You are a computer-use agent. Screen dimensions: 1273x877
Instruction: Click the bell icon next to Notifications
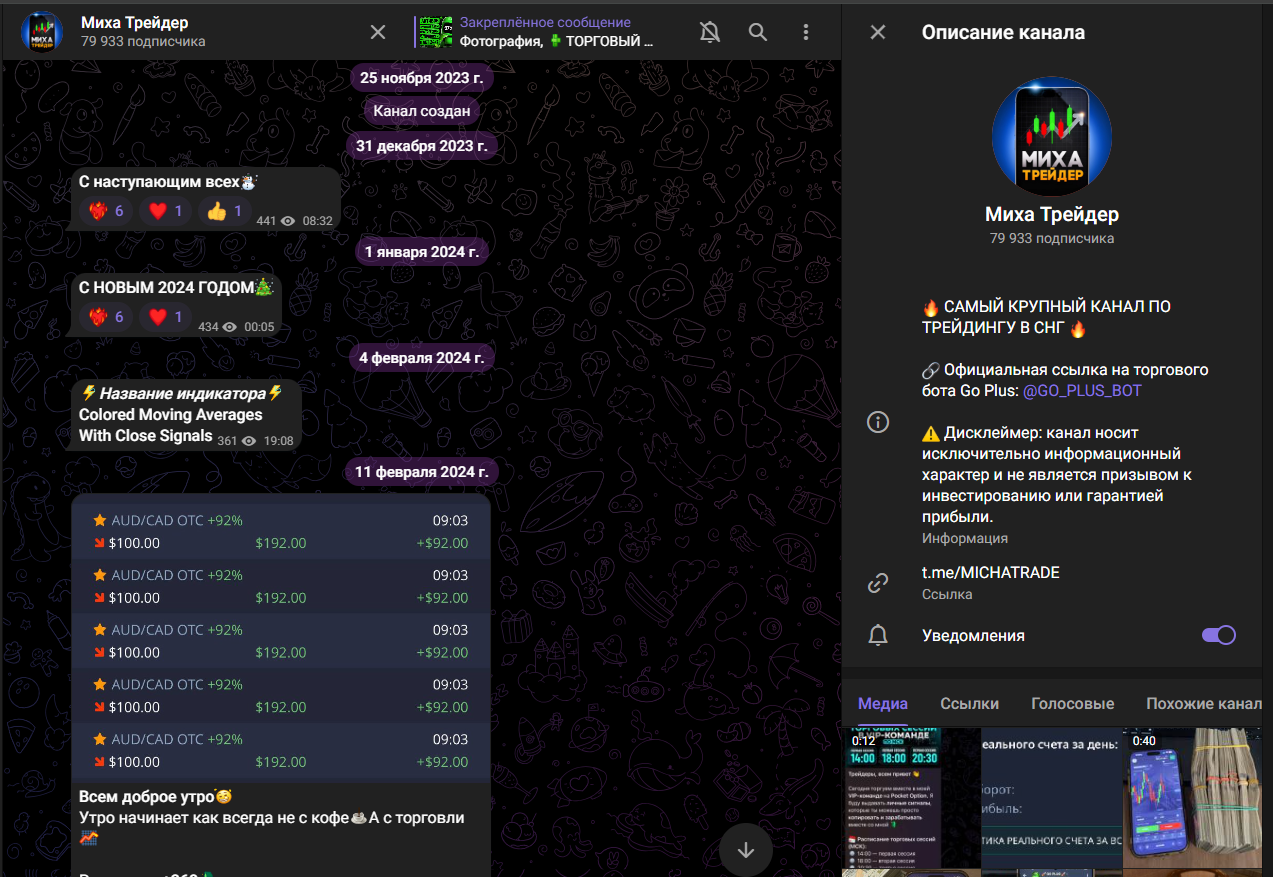(877, 635)
